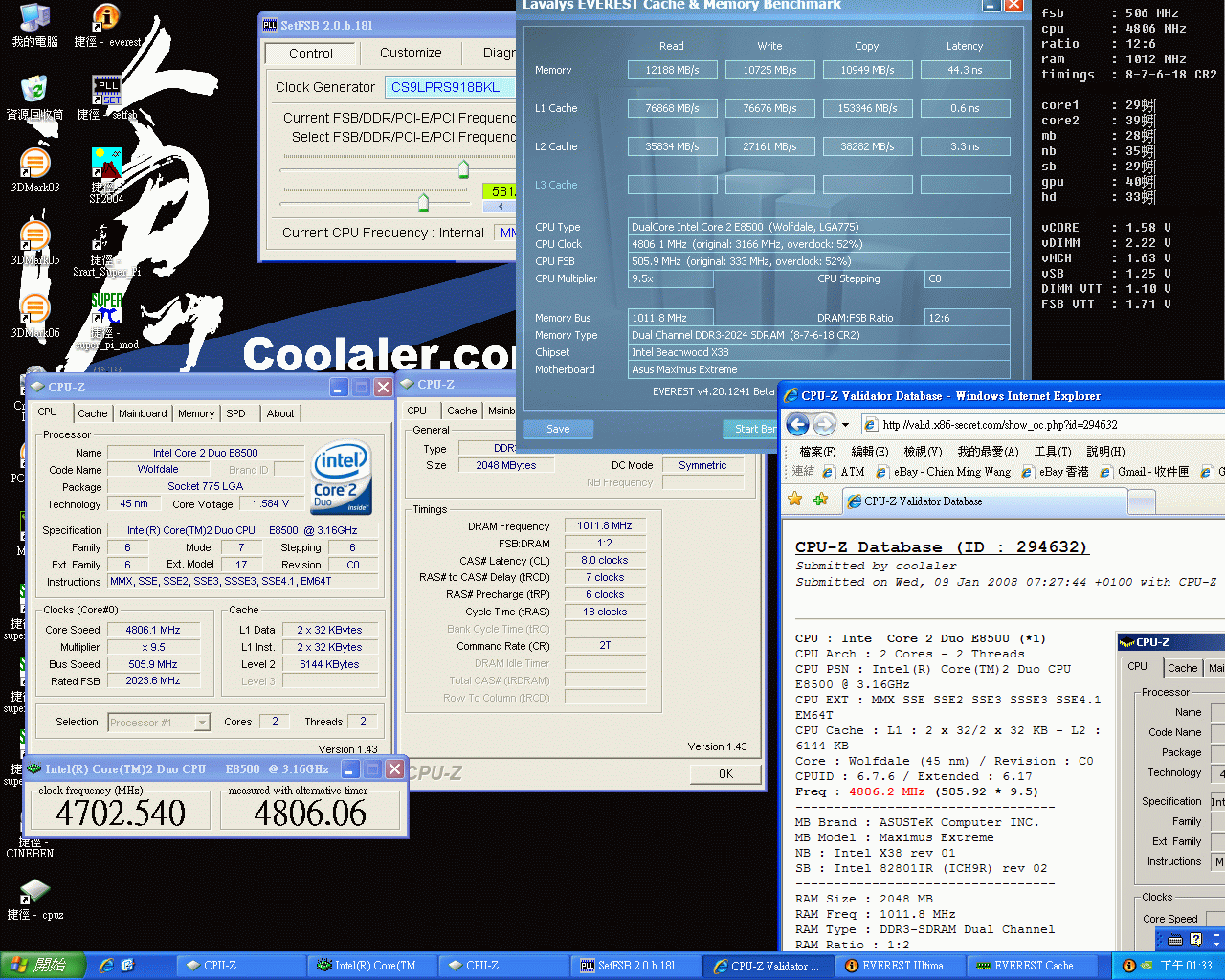Viewport: 1225px width, 980px height.
Task: Open the 工具(T) menu in Internet Explorer
Action: click(x=1052, y=451)
